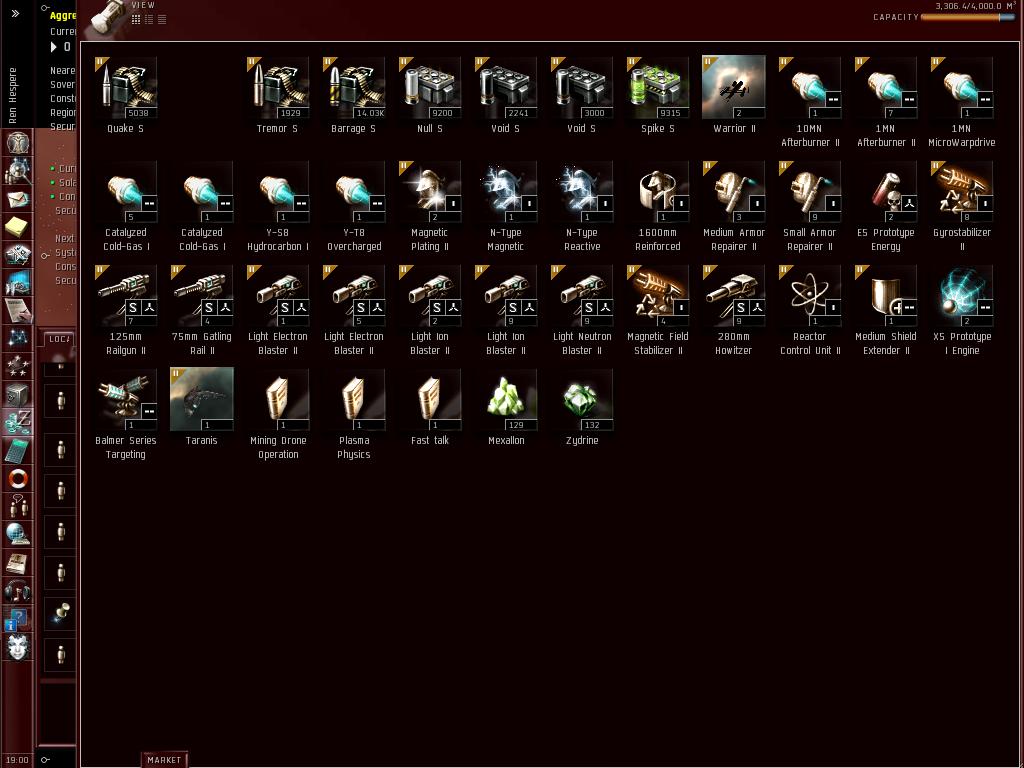1024x768 pixels.
Task: Select the Quake S ammo stack
Action: click(x=125, y=95)
